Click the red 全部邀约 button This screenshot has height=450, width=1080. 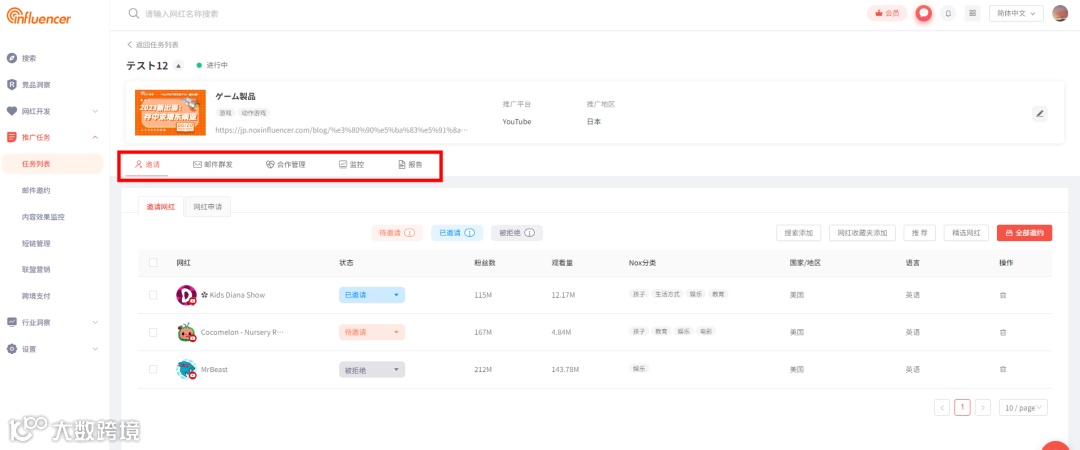[1024, 233]
